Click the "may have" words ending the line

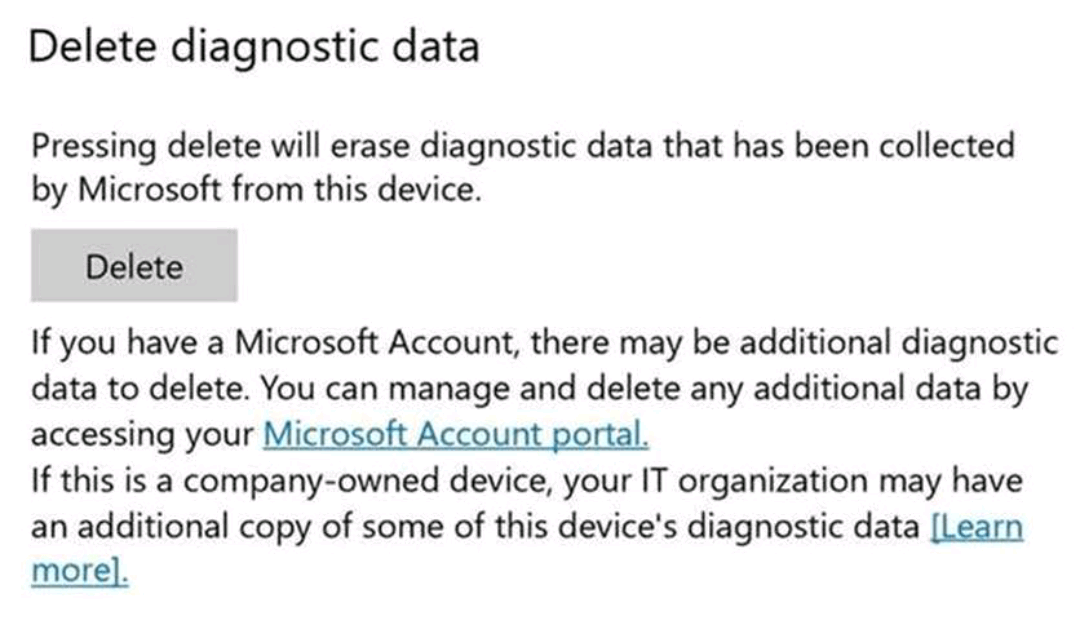coord(962,481)
